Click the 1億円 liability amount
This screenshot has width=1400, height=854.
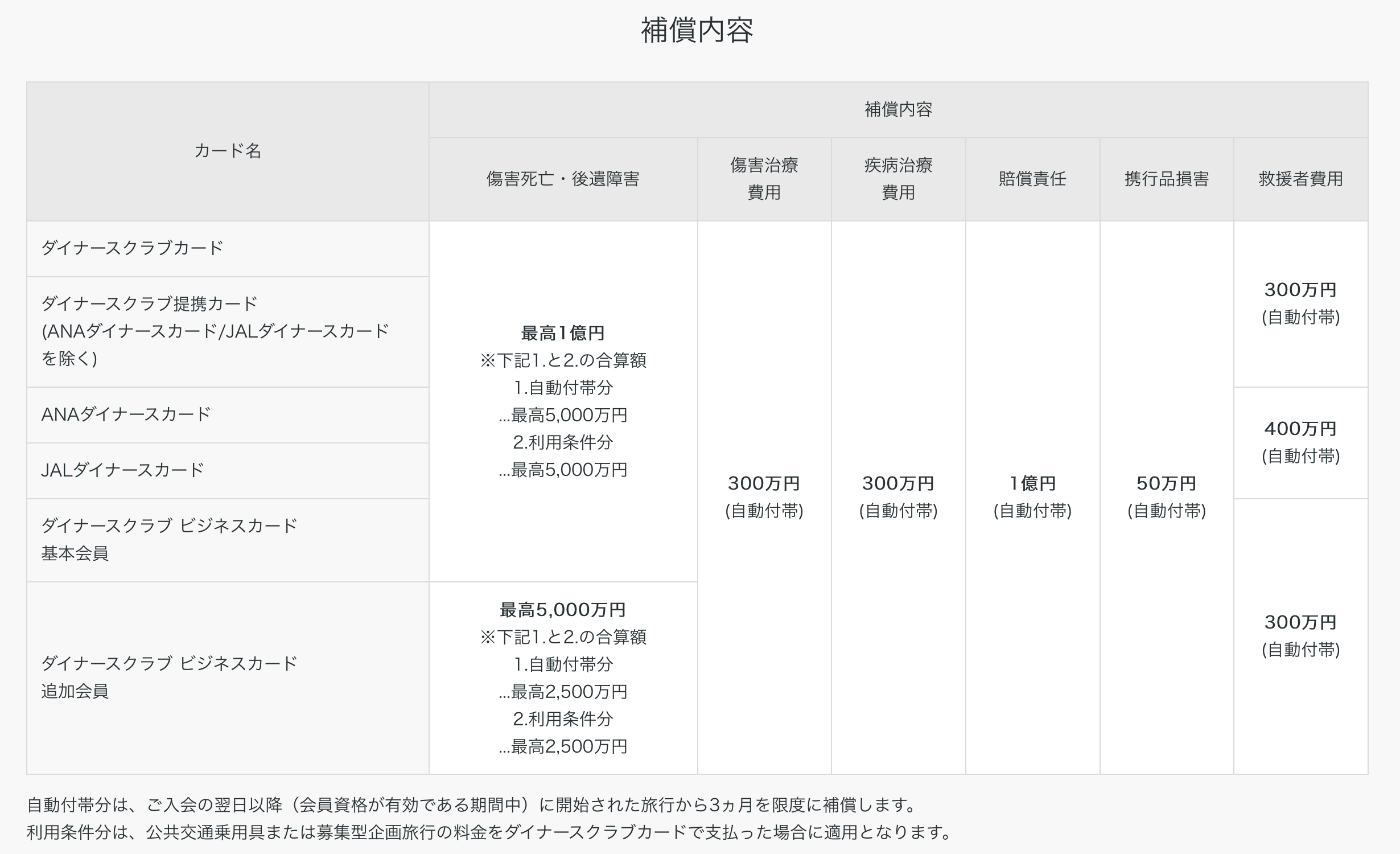[1032, 483]
